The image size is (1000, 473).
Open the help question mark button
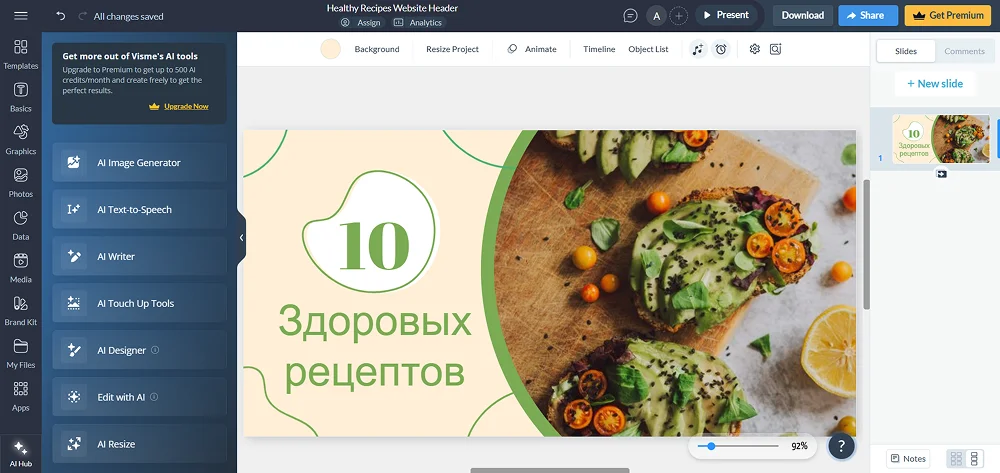pyautogui.click(x=842, y=446)
